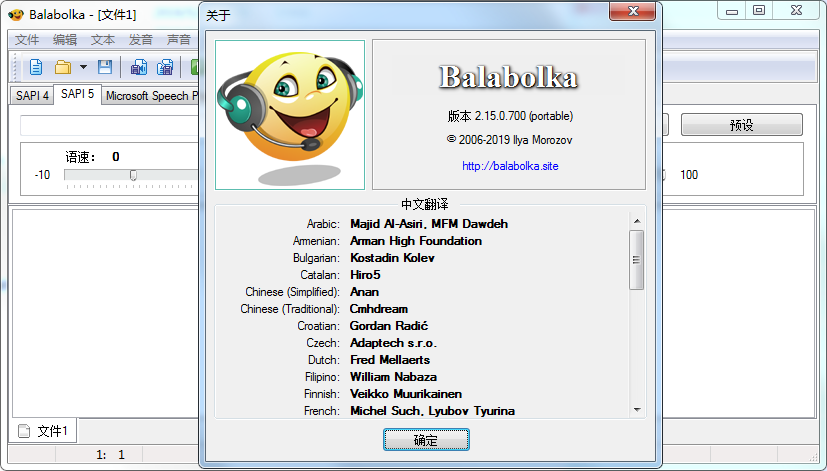This screenshot has height=471, width=827.
Task: Click the -10 label beside the speed slider
Action: (x=42, y=175)
